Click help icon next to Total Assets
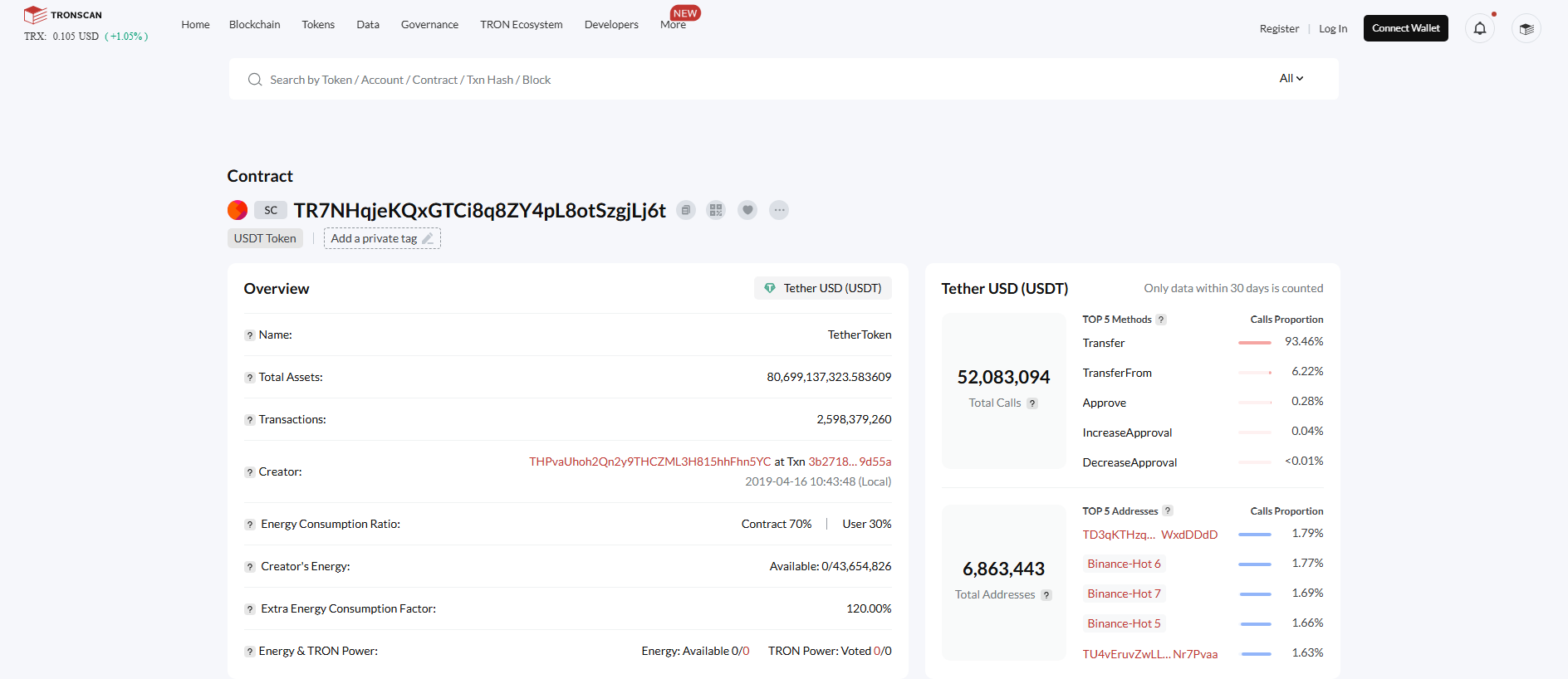 pyautogui.click(x=249, y=378)
